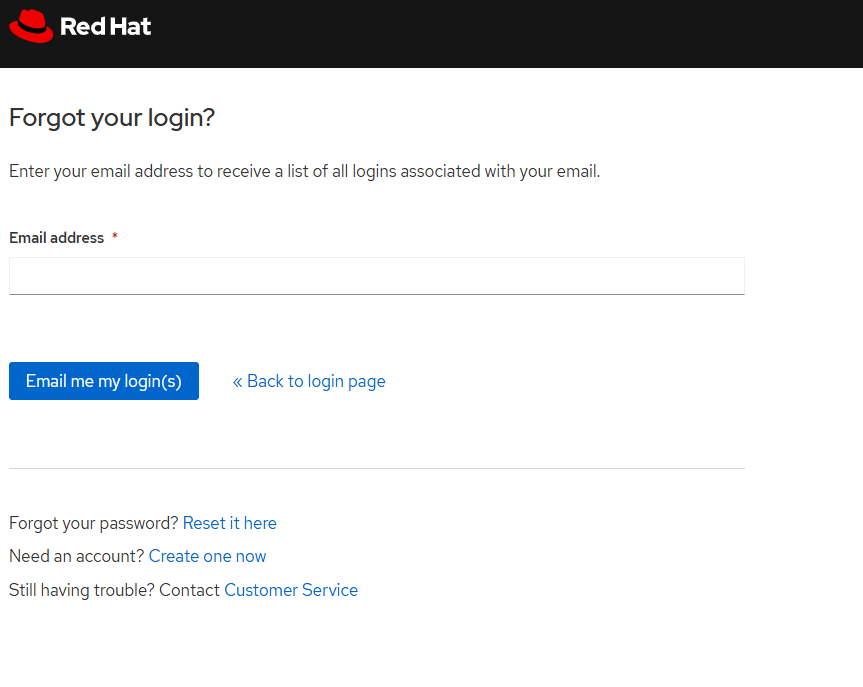
Task: Click the red asterisk next to Email address
Action: pos(114,237)
